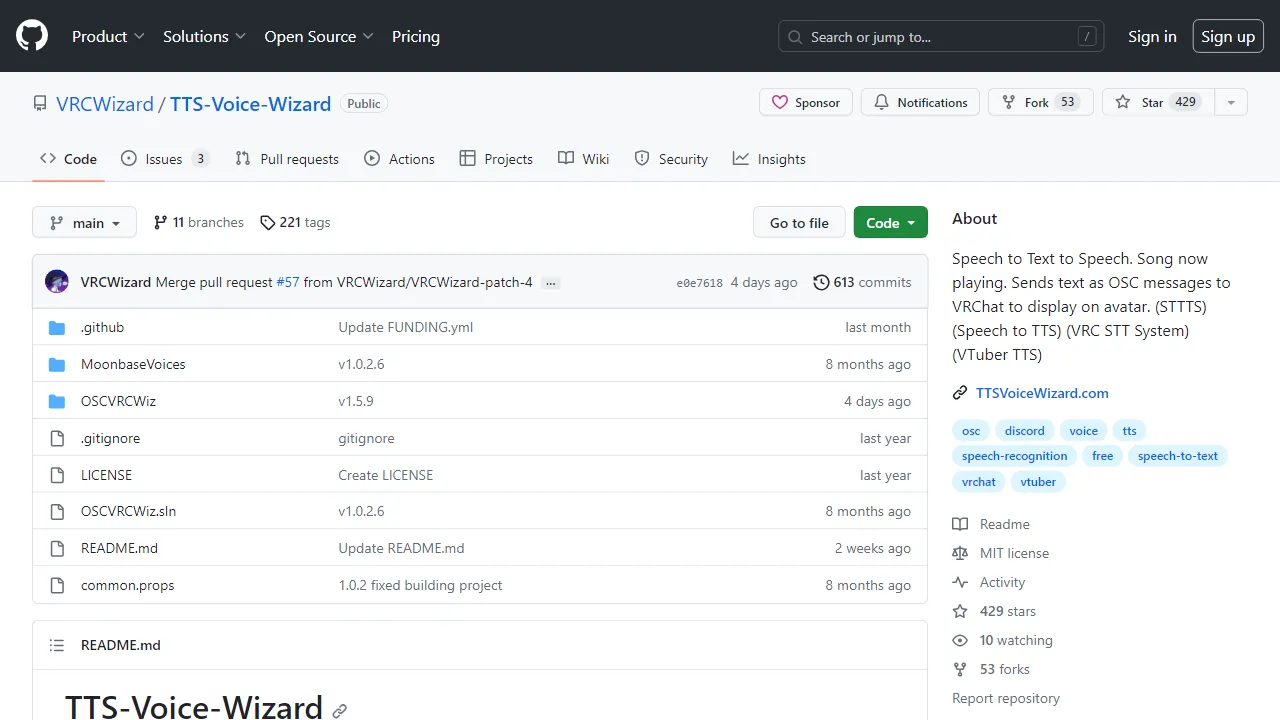Expand the Product menu
Viewport: 1280px width, 720px height.
click(x=108, y=36)
